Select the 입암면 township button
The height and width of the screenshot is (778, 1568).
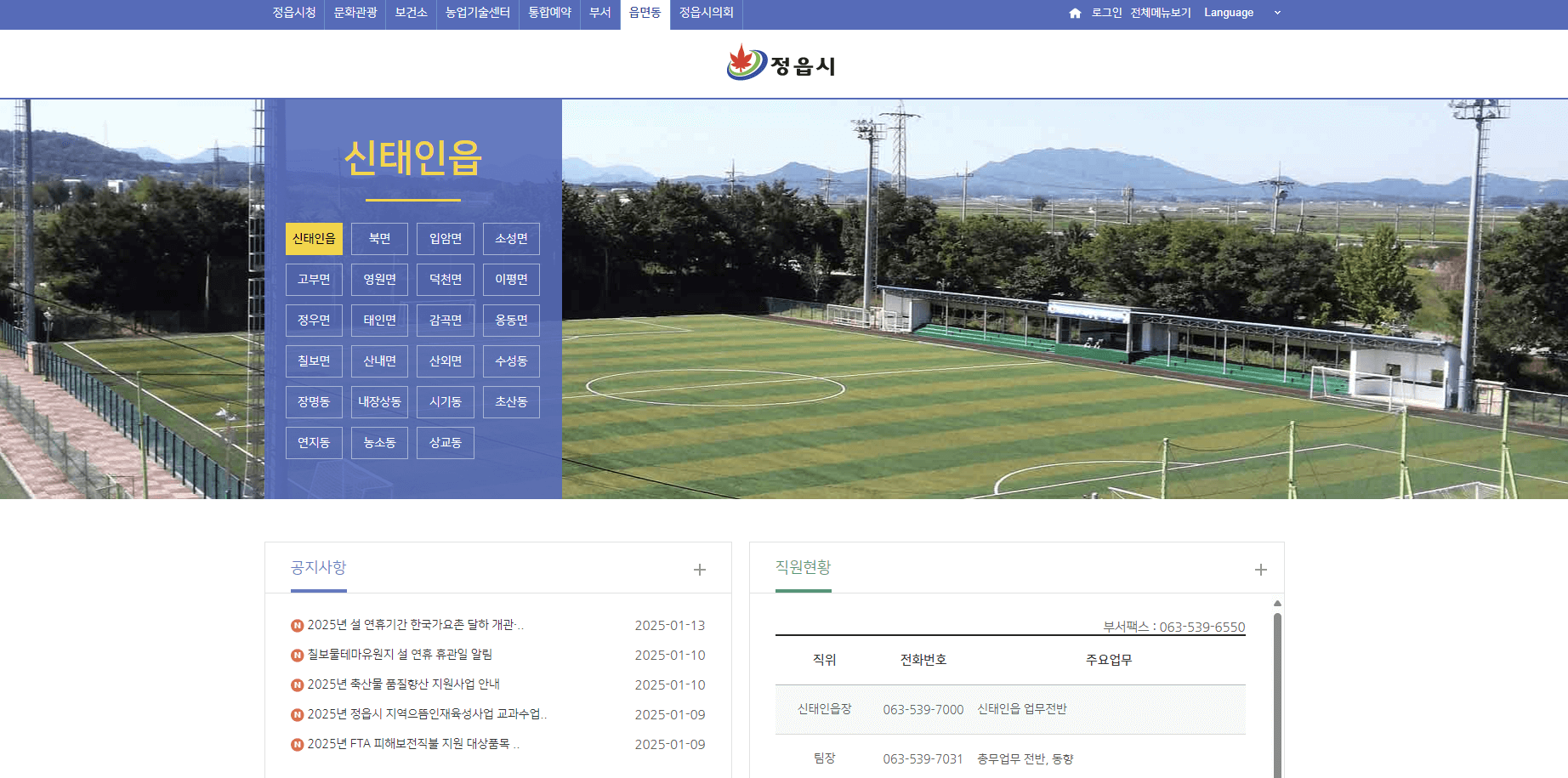445,239
